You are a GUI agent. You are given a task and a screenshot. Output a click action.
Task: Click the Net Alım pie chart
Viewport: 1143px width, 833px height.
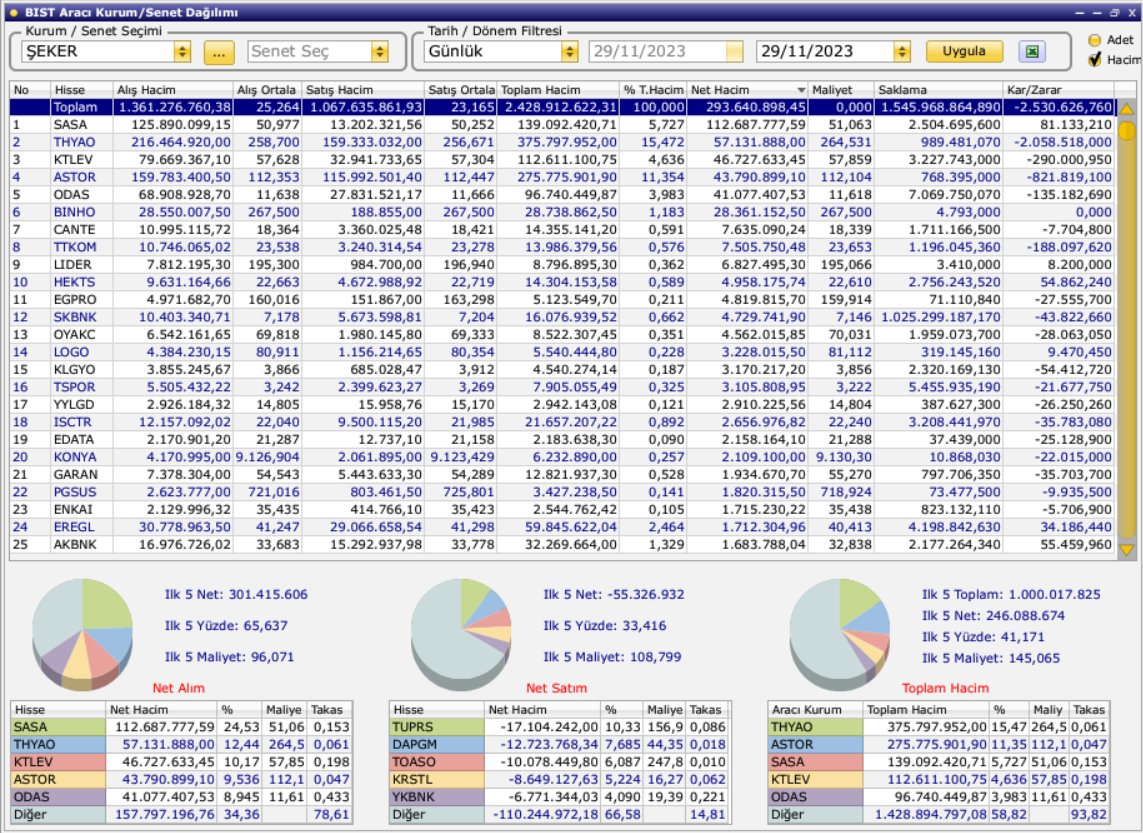(x=82, y=633)
